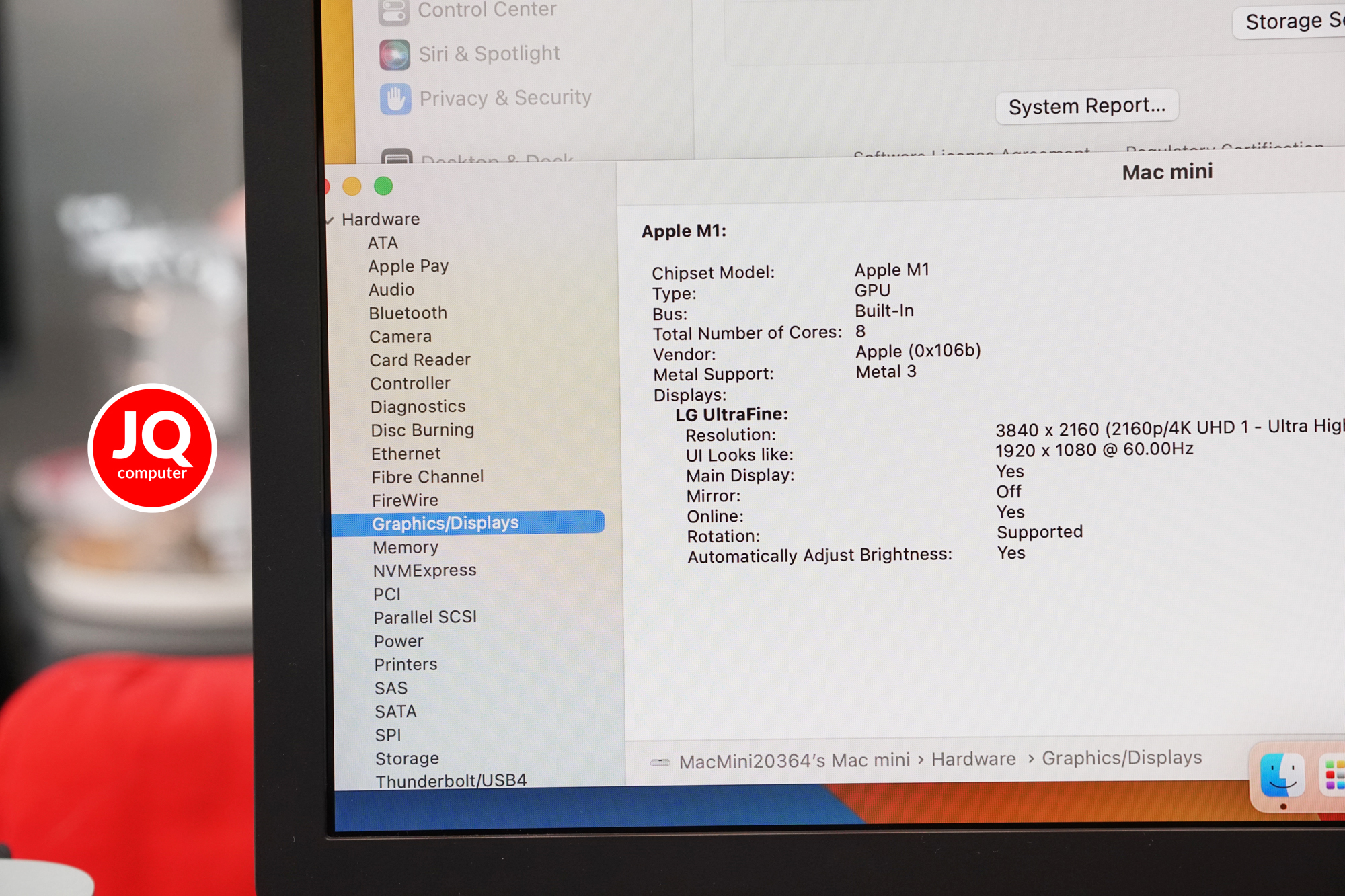Select Camera in hardware list
Screen dimensions: 1345x896
tap(400, 337)
